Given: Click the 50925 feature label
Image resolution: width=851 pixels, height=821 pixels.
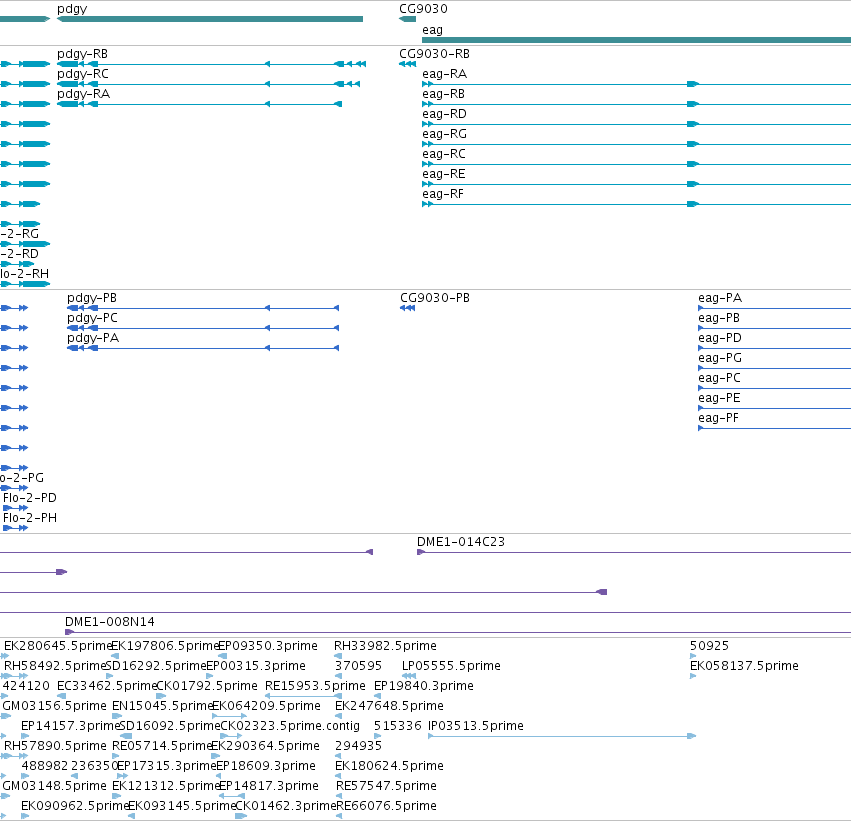Looking at the screenshot, I should coord(709,646).
